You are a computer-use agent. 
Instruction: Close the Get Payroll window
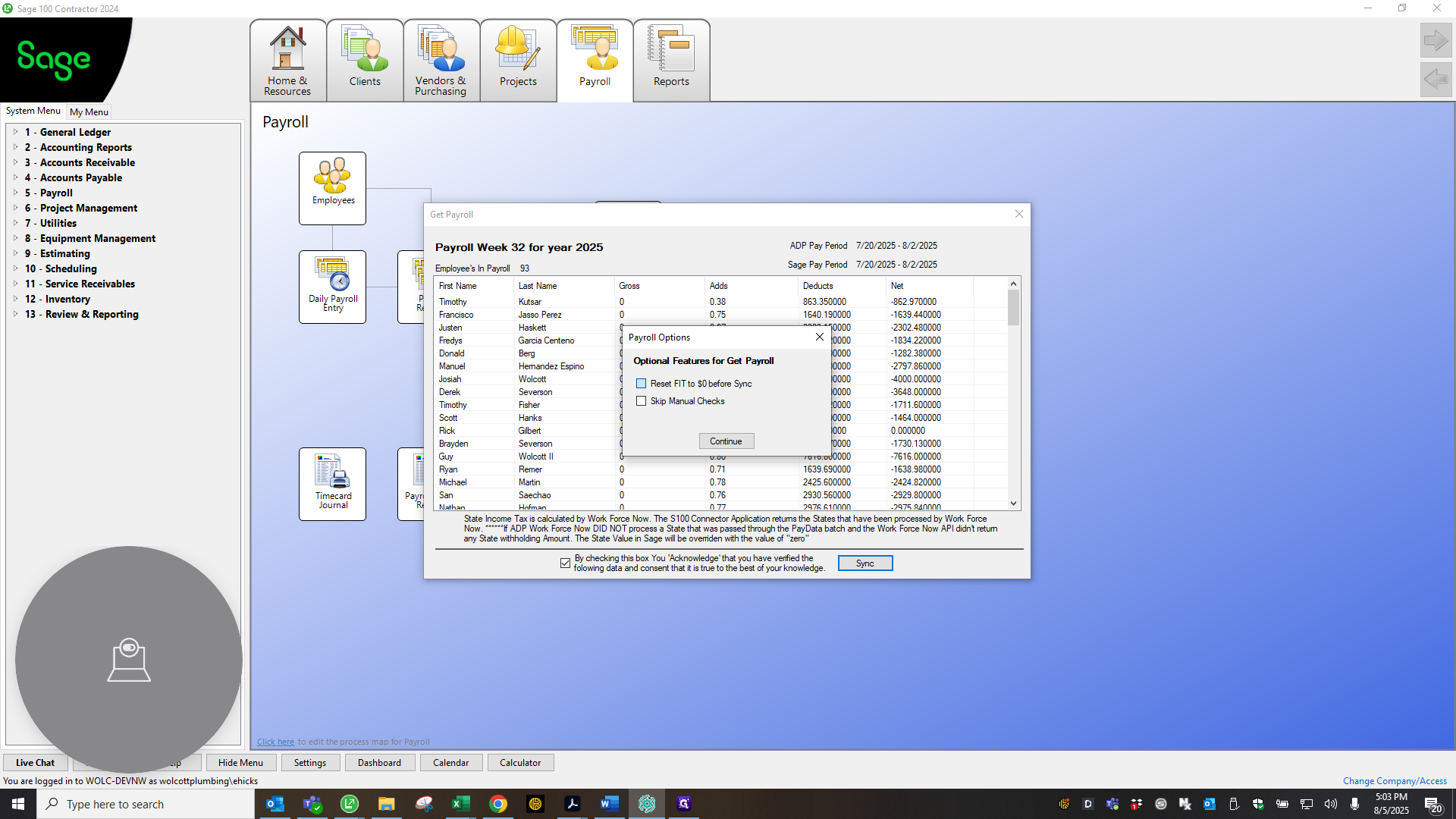1019,214
